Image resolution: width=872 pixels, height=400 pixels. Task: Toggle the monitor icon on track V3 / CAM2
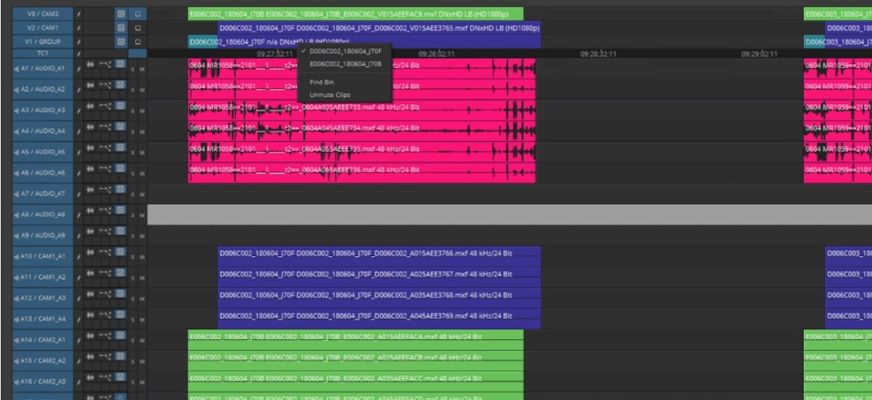pyautogui.click(x=137, y=14)
